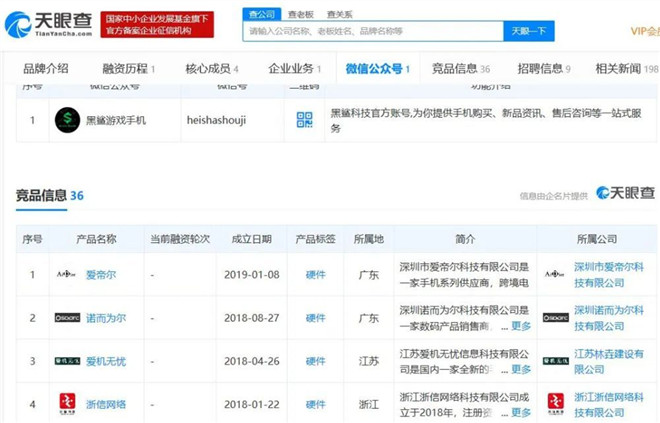Screen dimensions: 660x423
Task: Click the 天眼一下 search button
Action: [x=529, y=31]
